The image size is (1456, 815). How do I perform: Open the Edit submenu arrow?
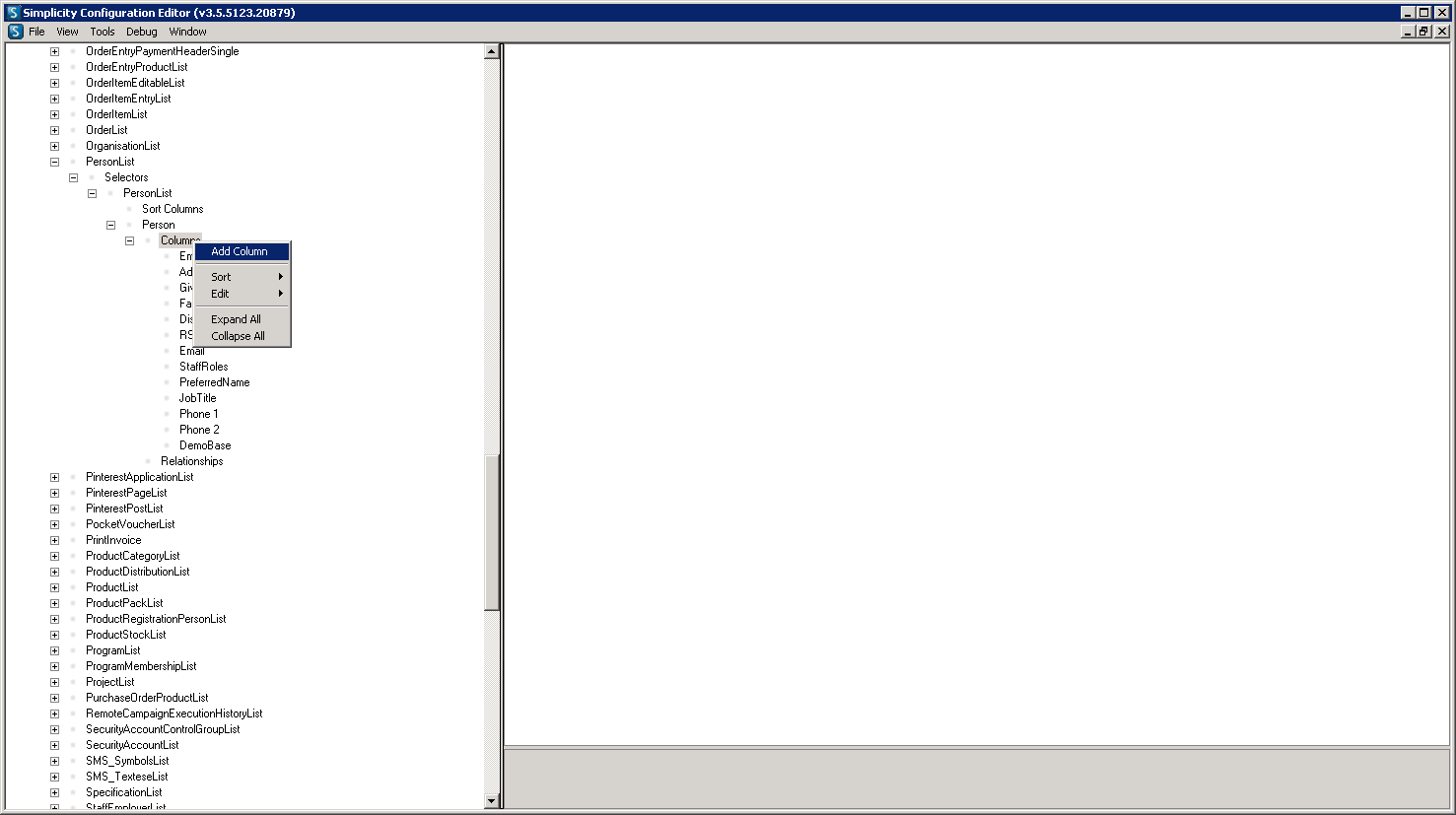click(x=281, y=294)
